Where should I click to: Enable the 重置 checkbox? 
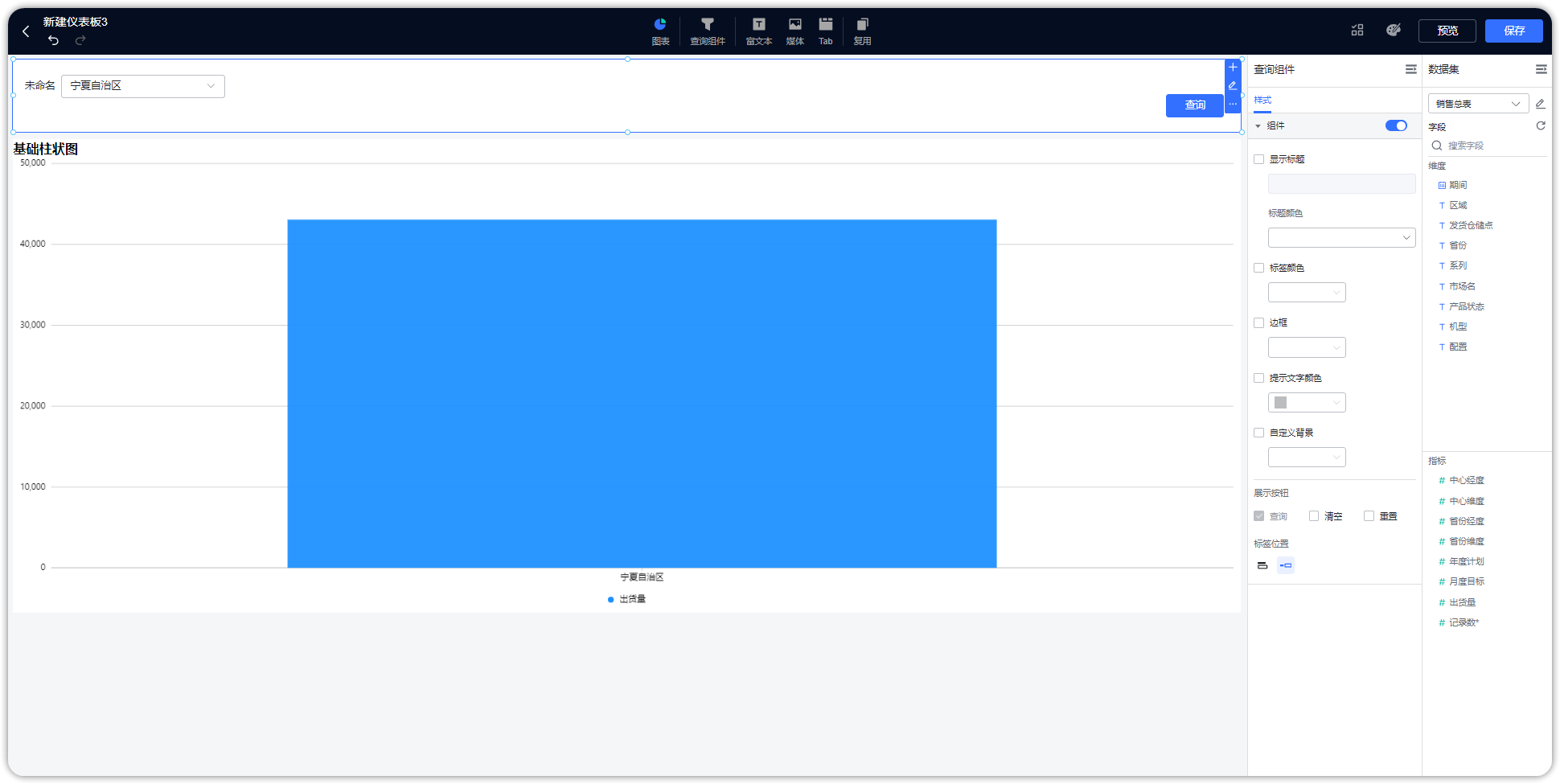point(1369,516)
